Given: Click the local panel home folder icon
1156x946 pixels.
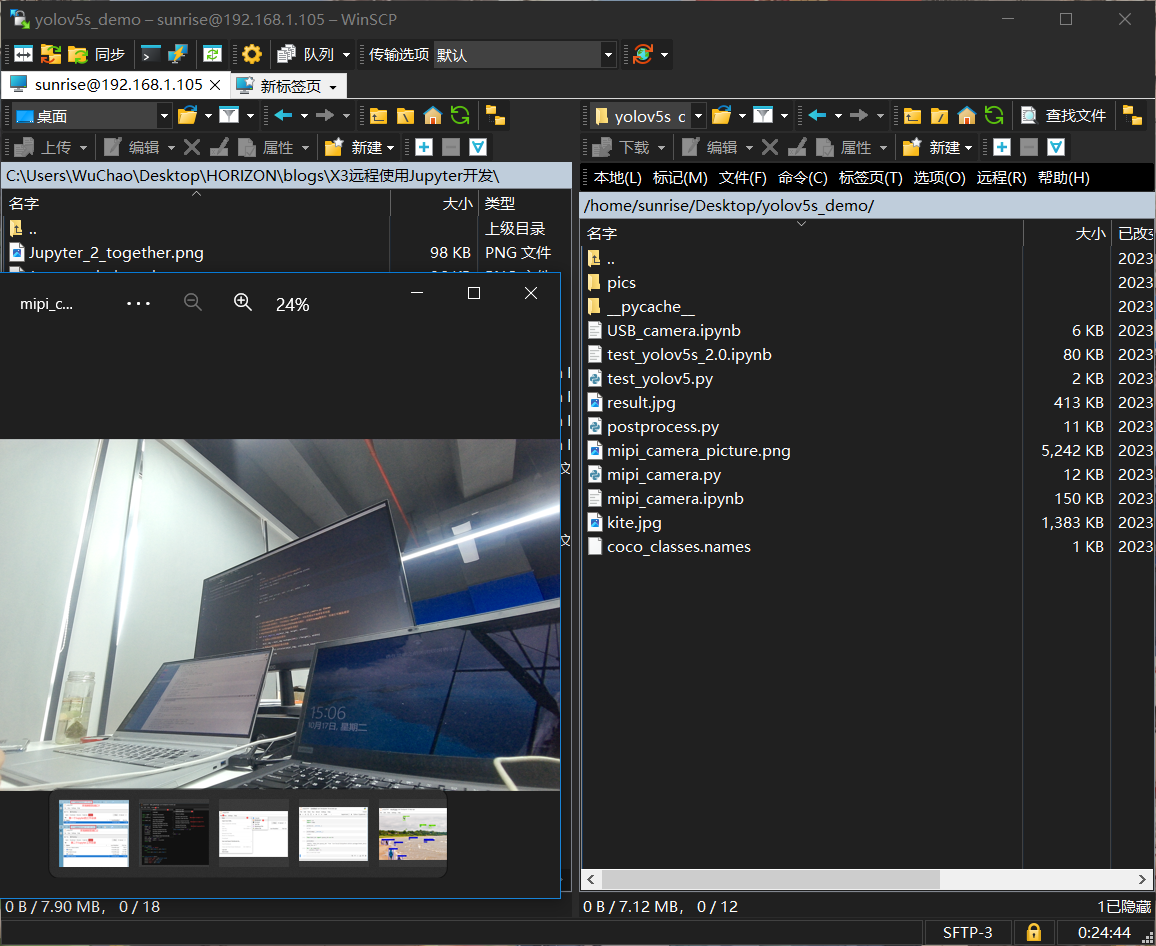Looking at the screenshot, I should [x=433, y=116].
